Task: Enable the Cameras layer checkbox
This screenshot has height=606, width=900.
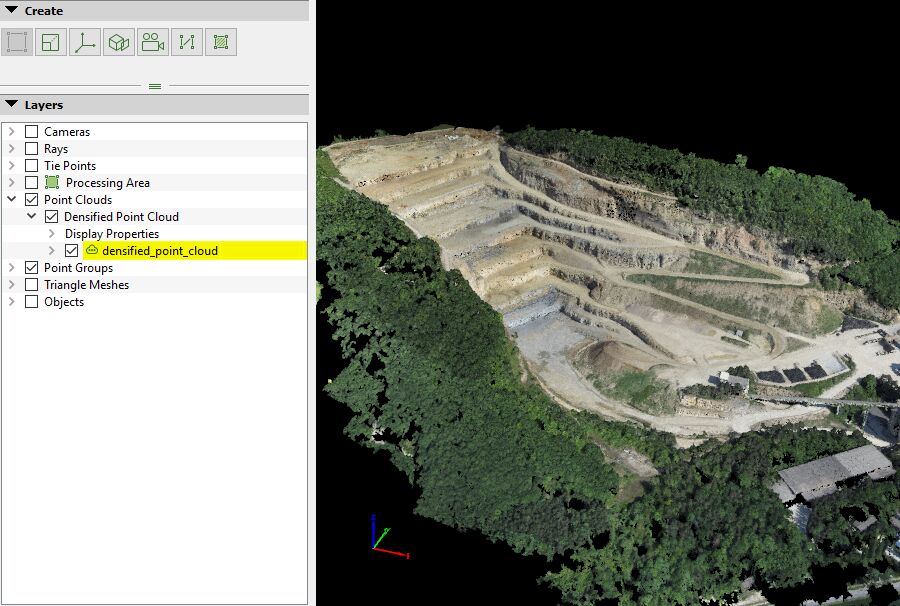Action: pos(31,131)
